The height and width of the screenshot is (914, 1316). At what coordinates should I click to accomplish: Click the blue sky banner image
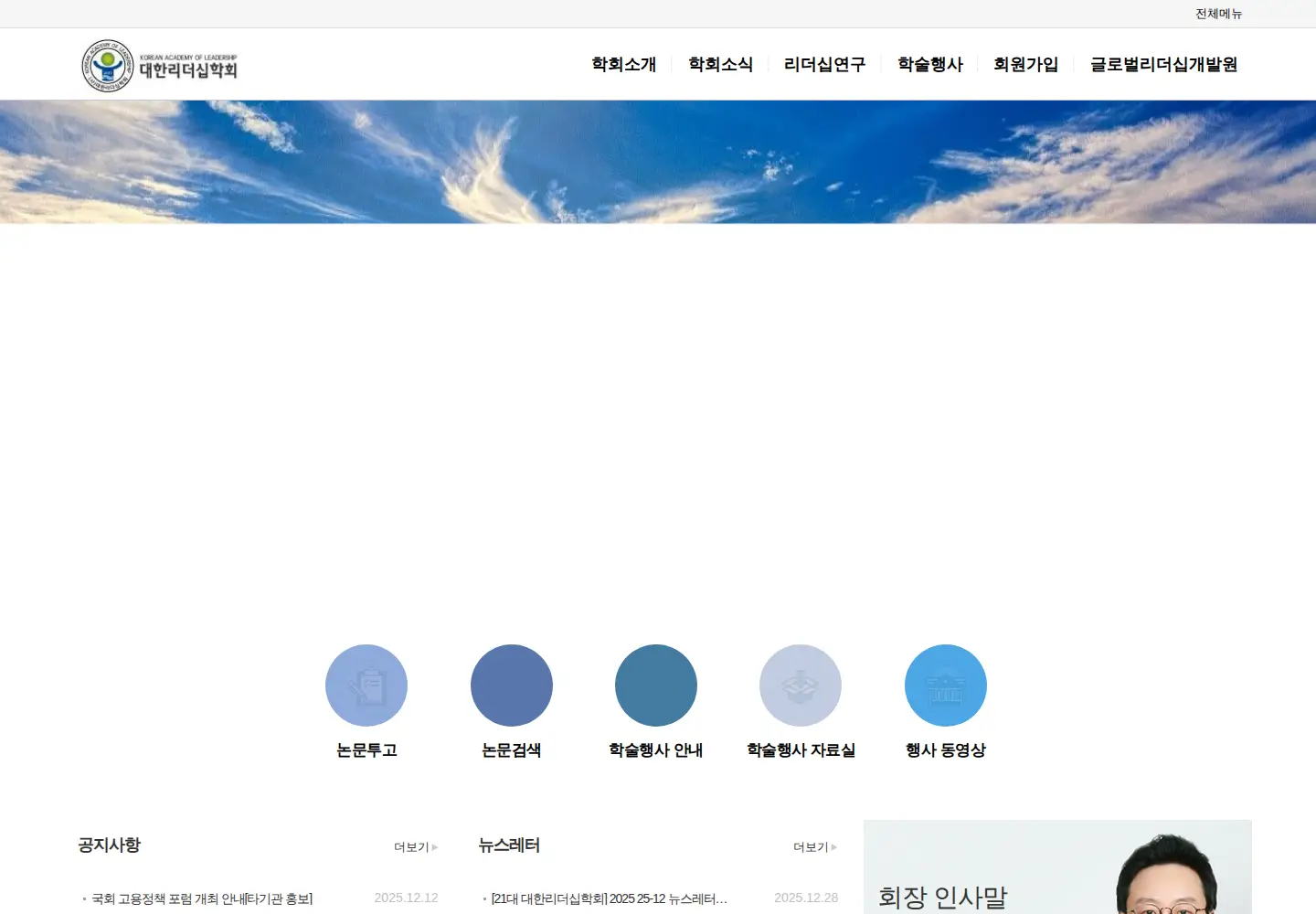tap(658, 162)
